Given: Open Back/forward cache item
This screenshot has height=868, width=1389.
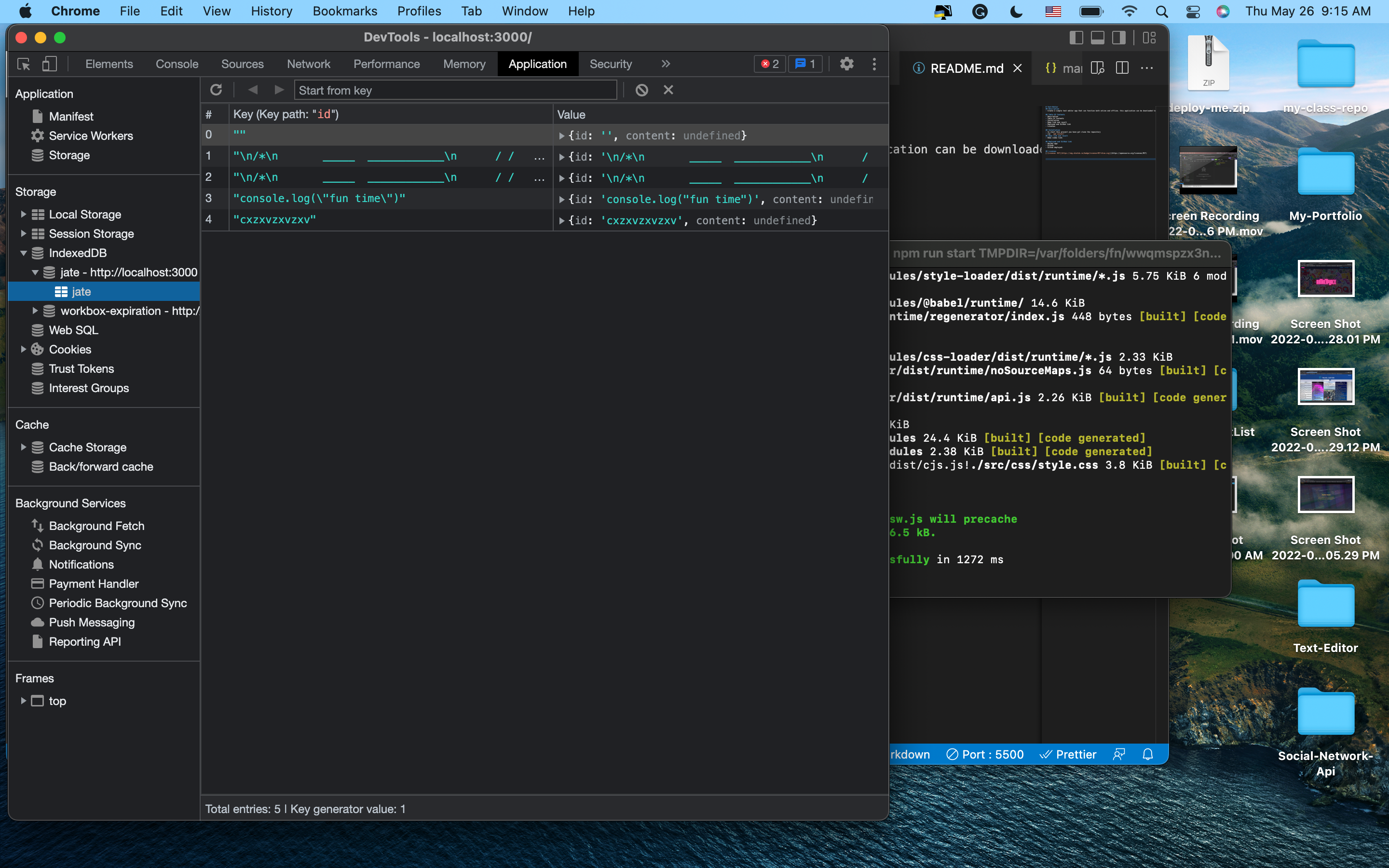Looking at the screenshot, I should click(x=101, y=467).
